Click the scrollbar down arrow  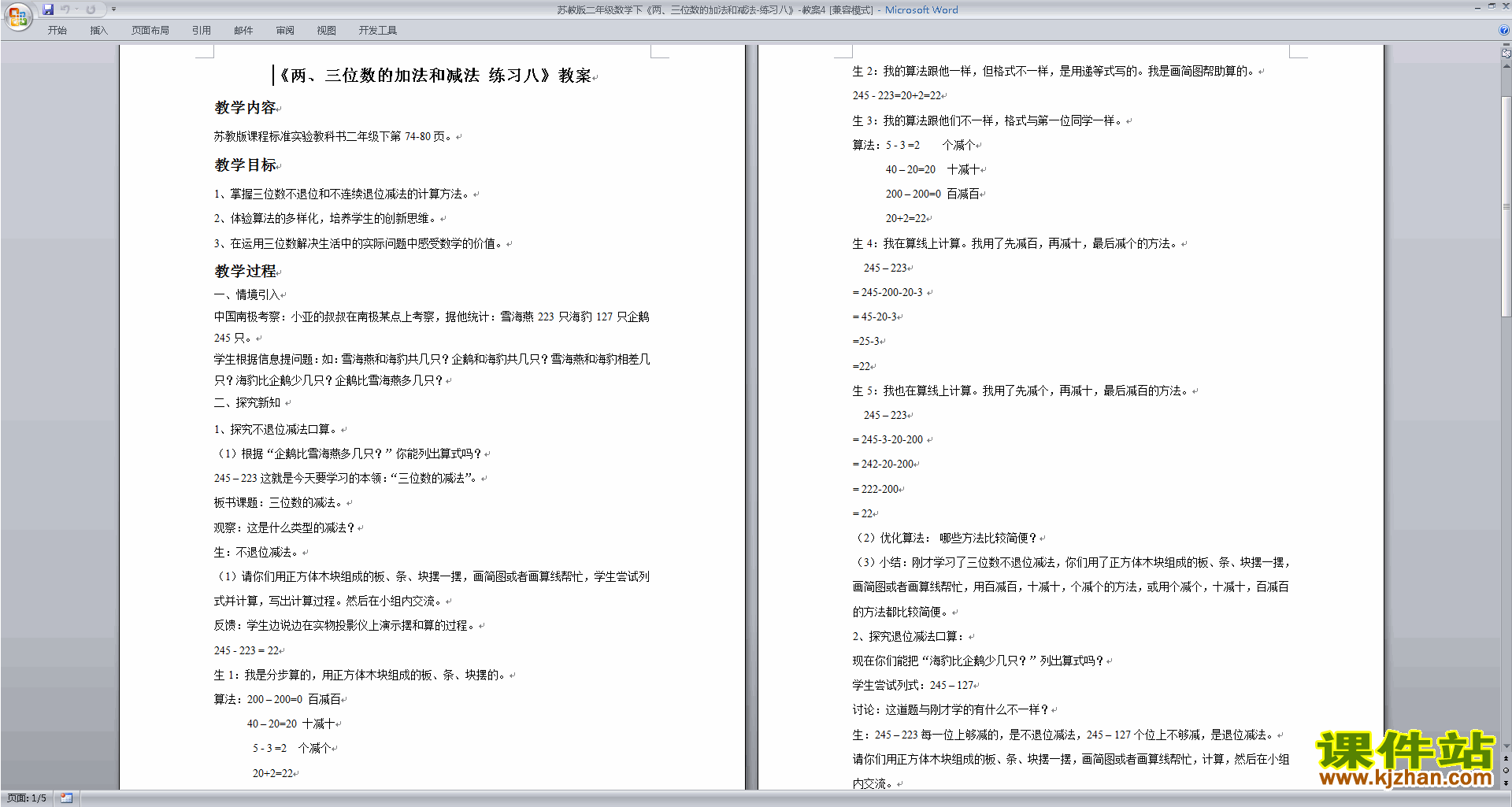click(1506, 746)
